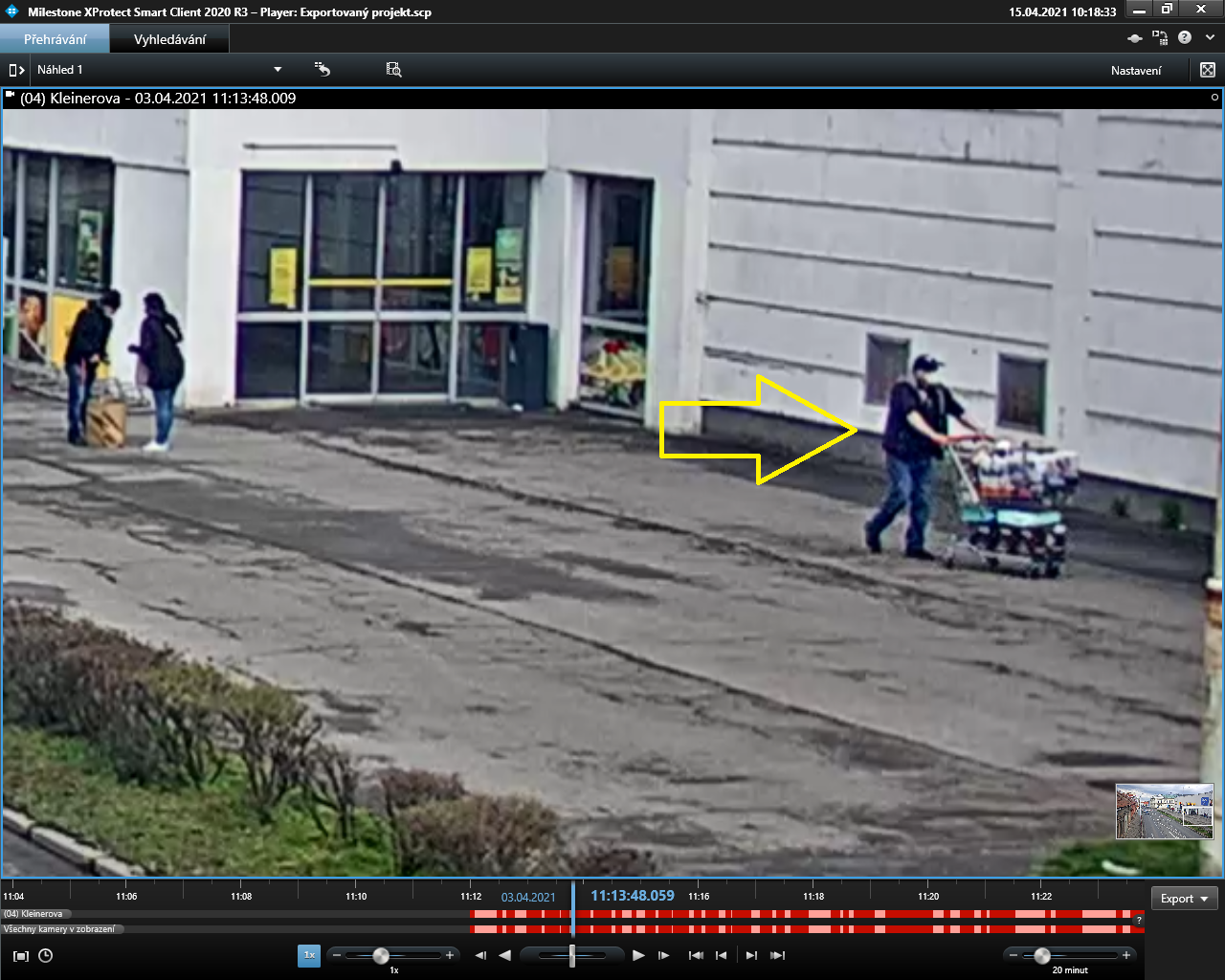This screenshot has height=980, width=1225.
Task: Click the camera overview thumbnail
Action: pos(1164,812)
